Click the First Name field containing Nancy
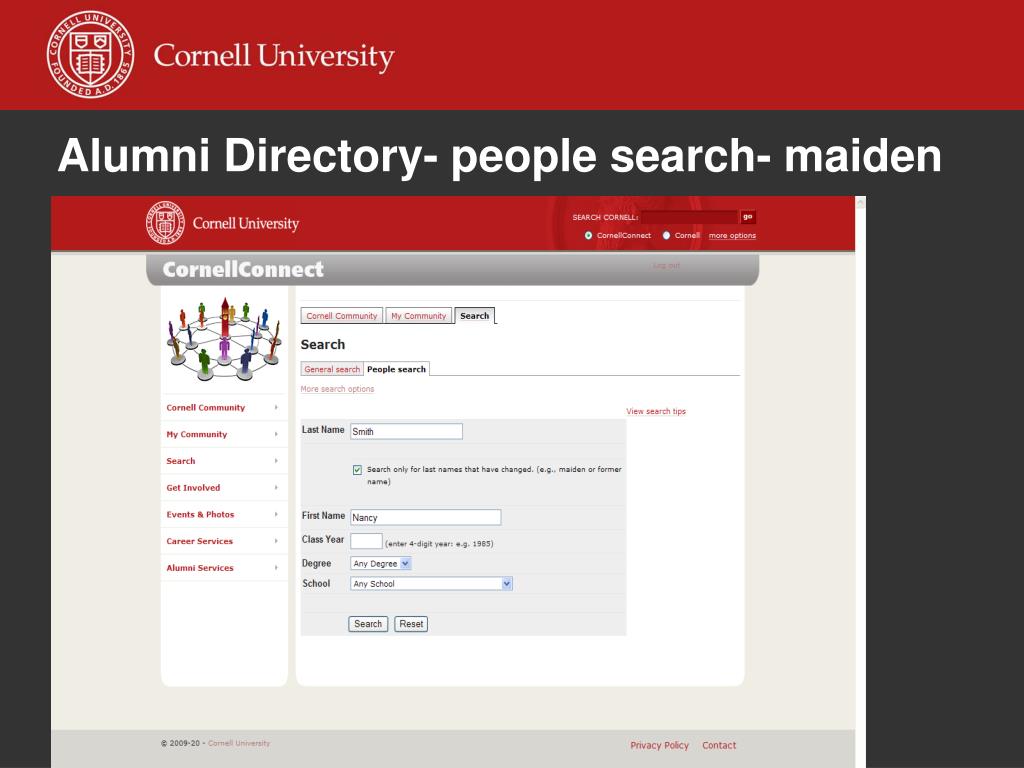Image resolution: width=1024 pixels, height=768 pixels. pos(426,518)
